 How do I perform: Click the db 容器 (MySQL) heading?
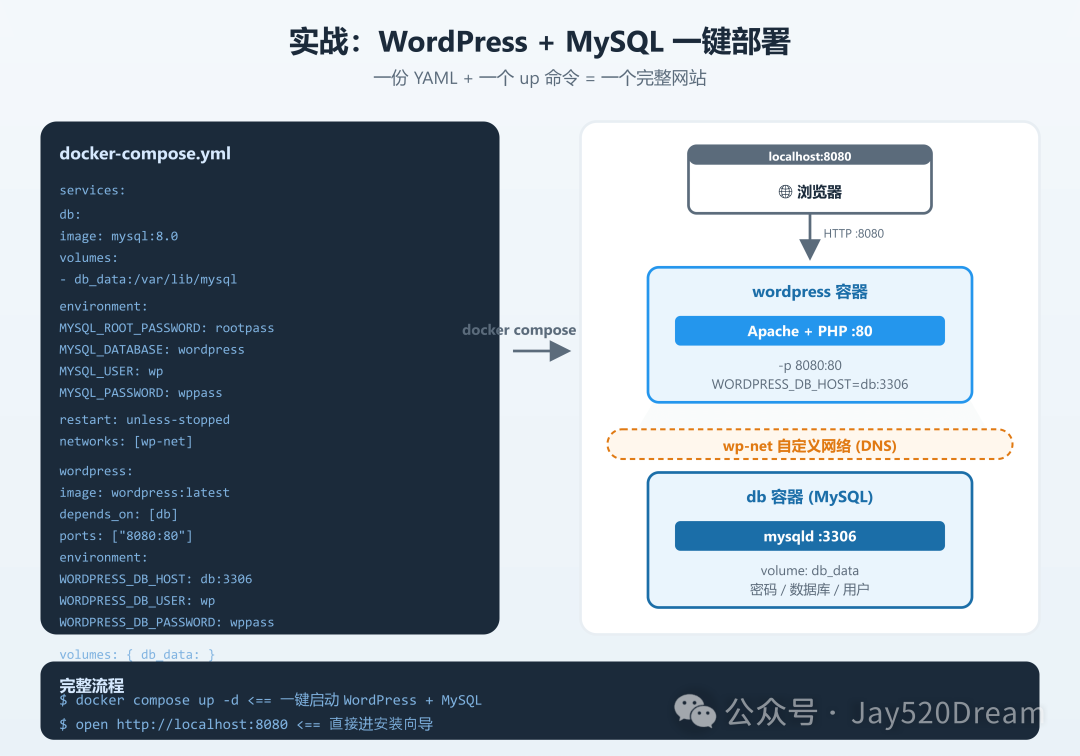click(x=809, y=496)
